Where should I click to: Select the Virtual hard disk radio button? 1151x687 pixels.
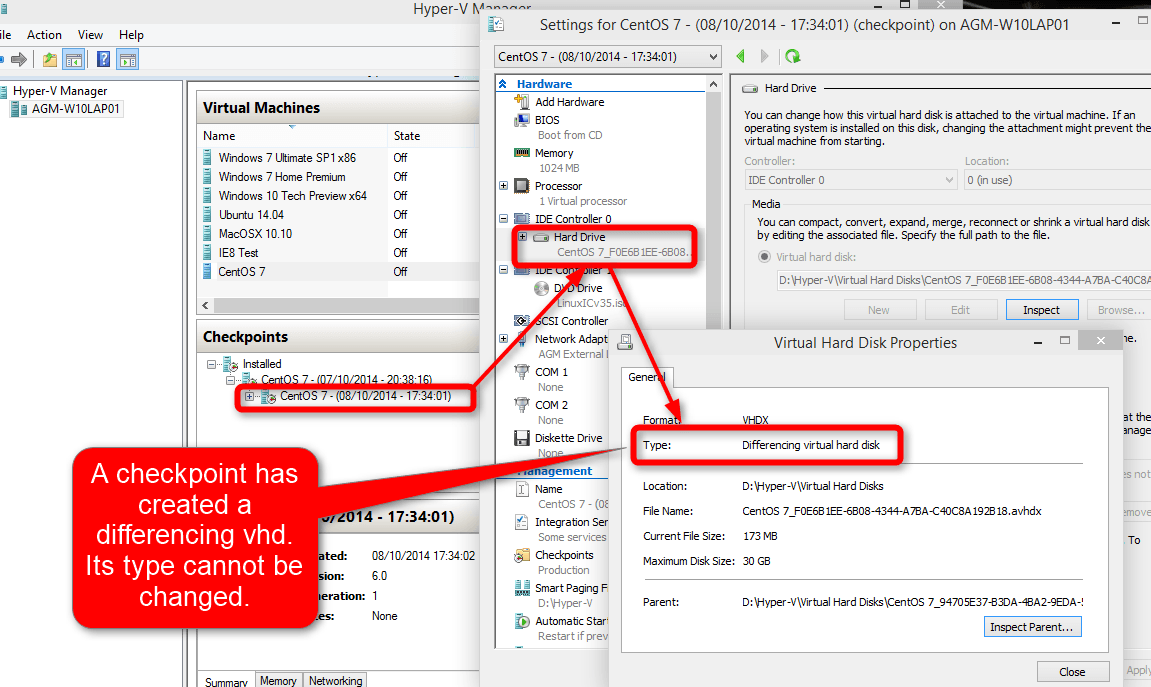(x=764, y=257)
